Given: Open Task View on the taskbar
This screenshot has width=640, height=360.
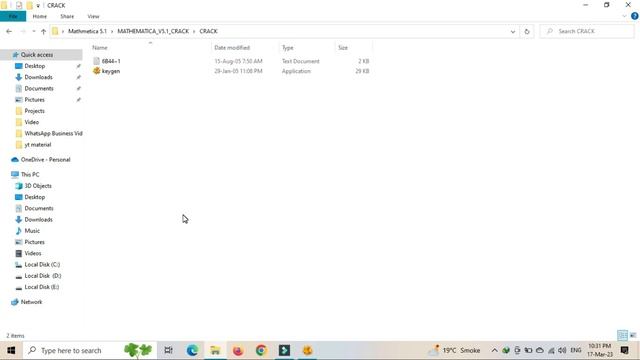Looking at the screenshot, I should (x=168, y=350).
